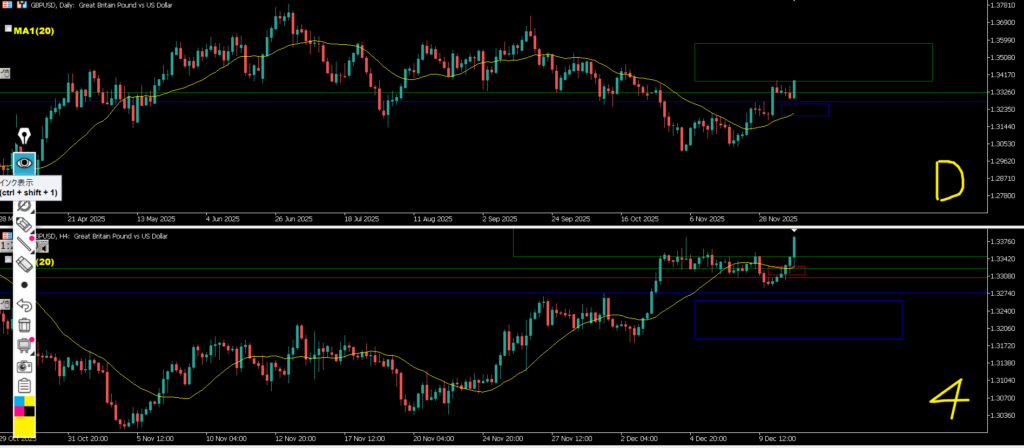Toggle the MA checkbox on the H4 chart
Screen dimensions: 1024x448
click(8, 261)
